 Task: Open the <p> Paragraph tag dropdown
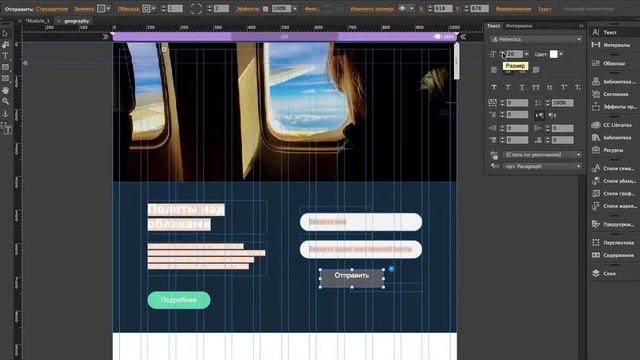pos(542,166)
